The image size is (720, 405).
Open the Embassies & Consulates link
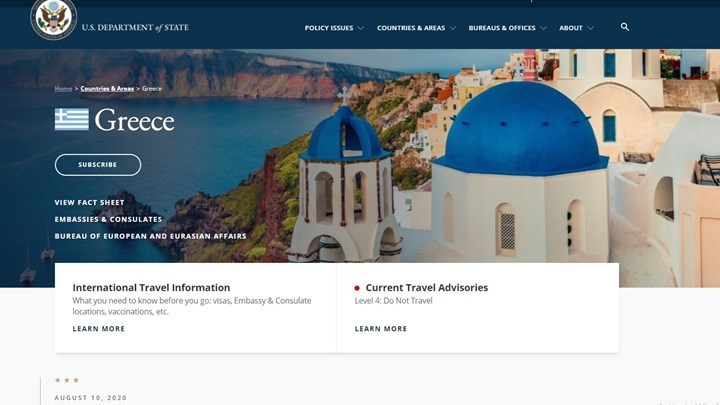[x=108, y=219]
